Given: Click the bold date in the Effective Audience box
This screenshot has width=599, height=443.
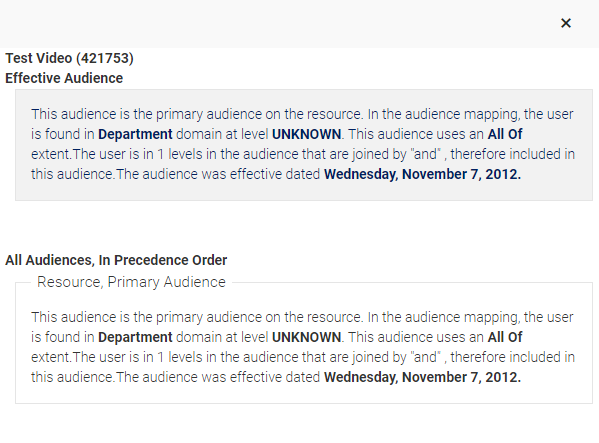Looking at the screenshot, I should tap(423, 174).
